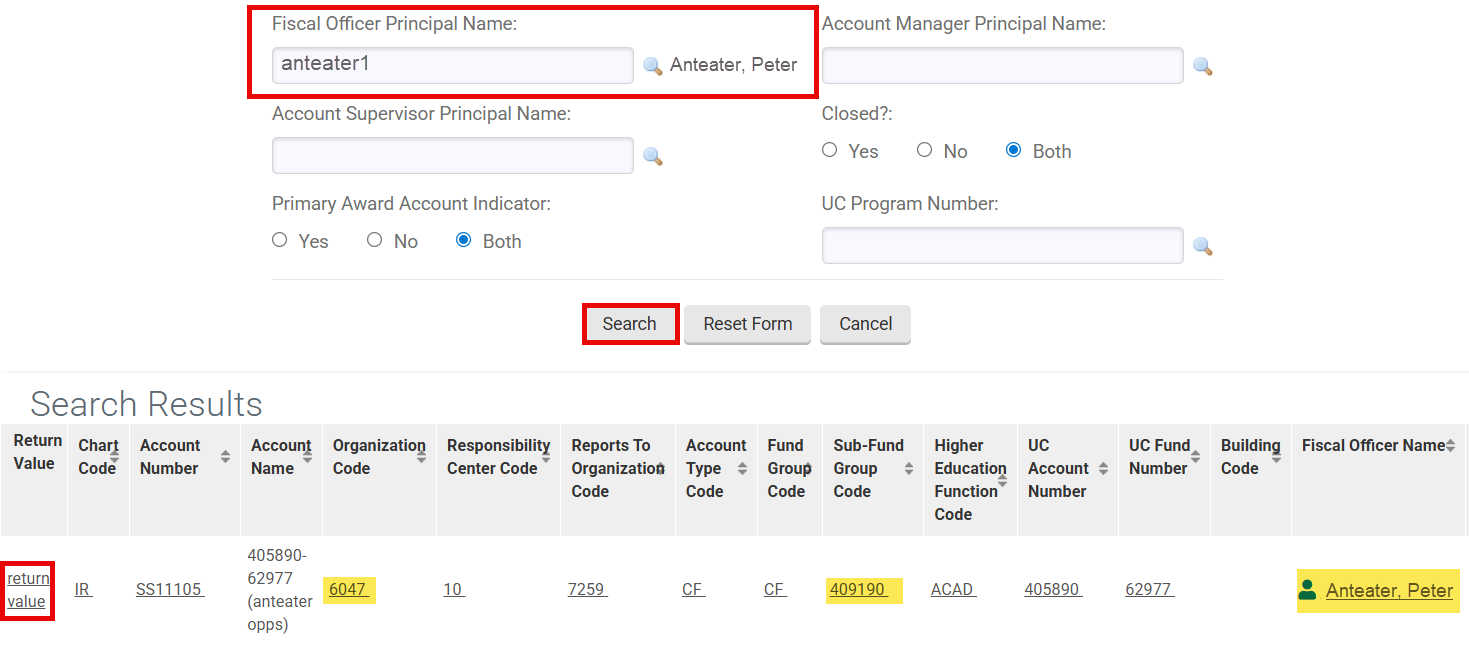Click the person icon beside Anteater, Peter
1469x649 pixels.
tap(1307, 590)
